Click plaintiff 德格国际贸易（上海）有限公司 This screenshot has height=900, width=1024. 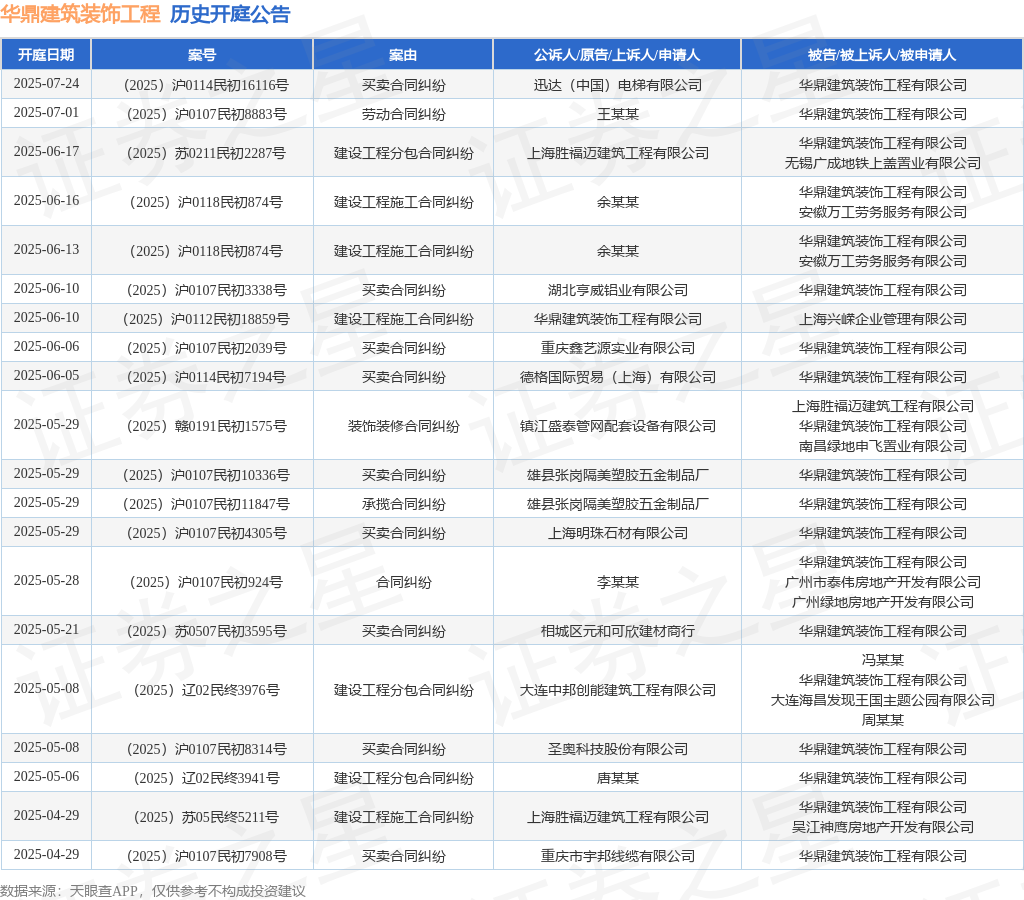(x=617, y=378)
